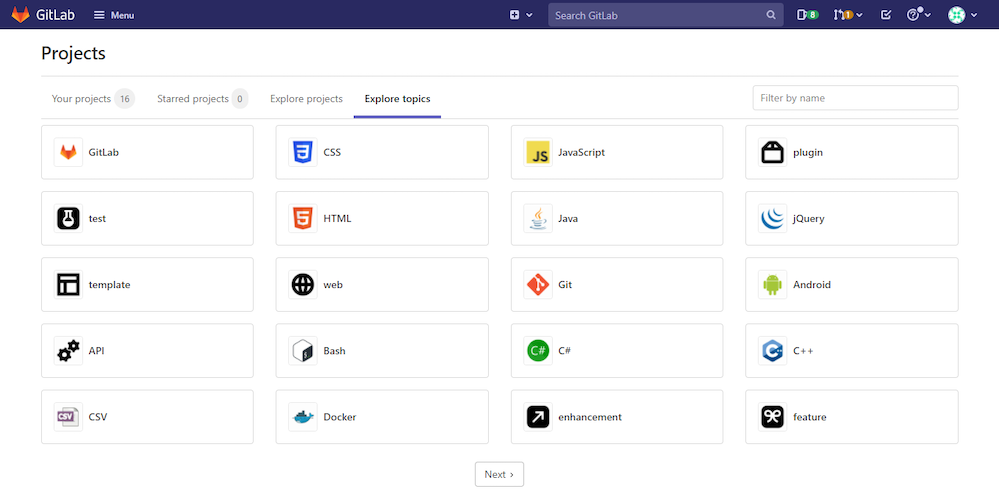Click the Docker whale icon
Image resolution: width=999 pixels, height=497 pixels.
[x=303, y=417]
